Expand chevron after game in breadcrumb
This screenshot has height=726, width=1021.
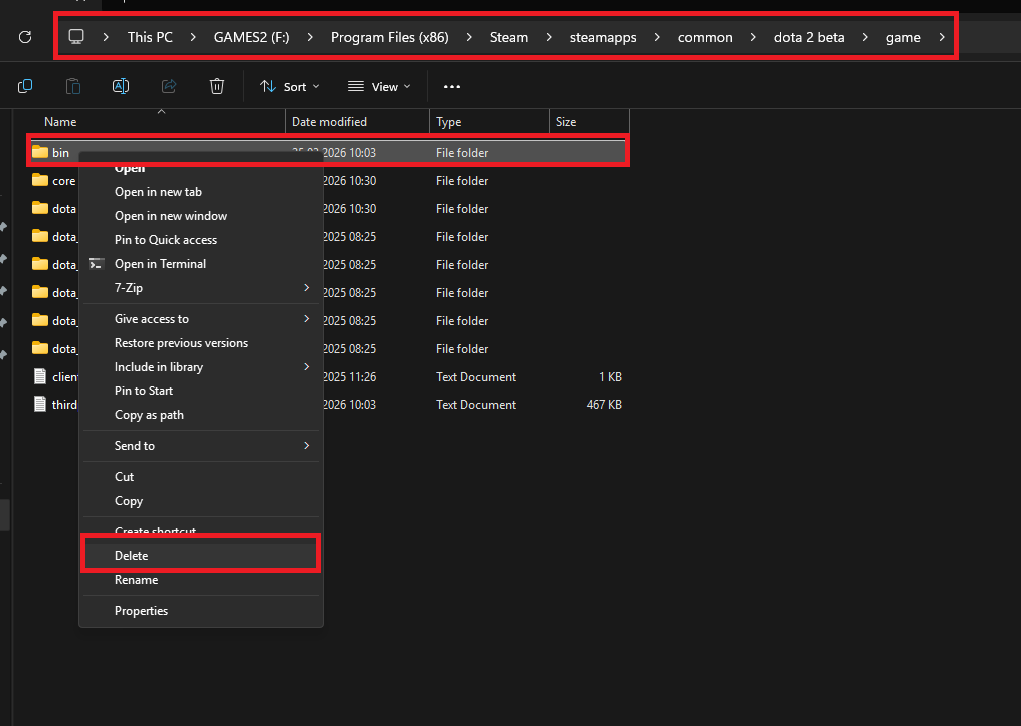942,37
